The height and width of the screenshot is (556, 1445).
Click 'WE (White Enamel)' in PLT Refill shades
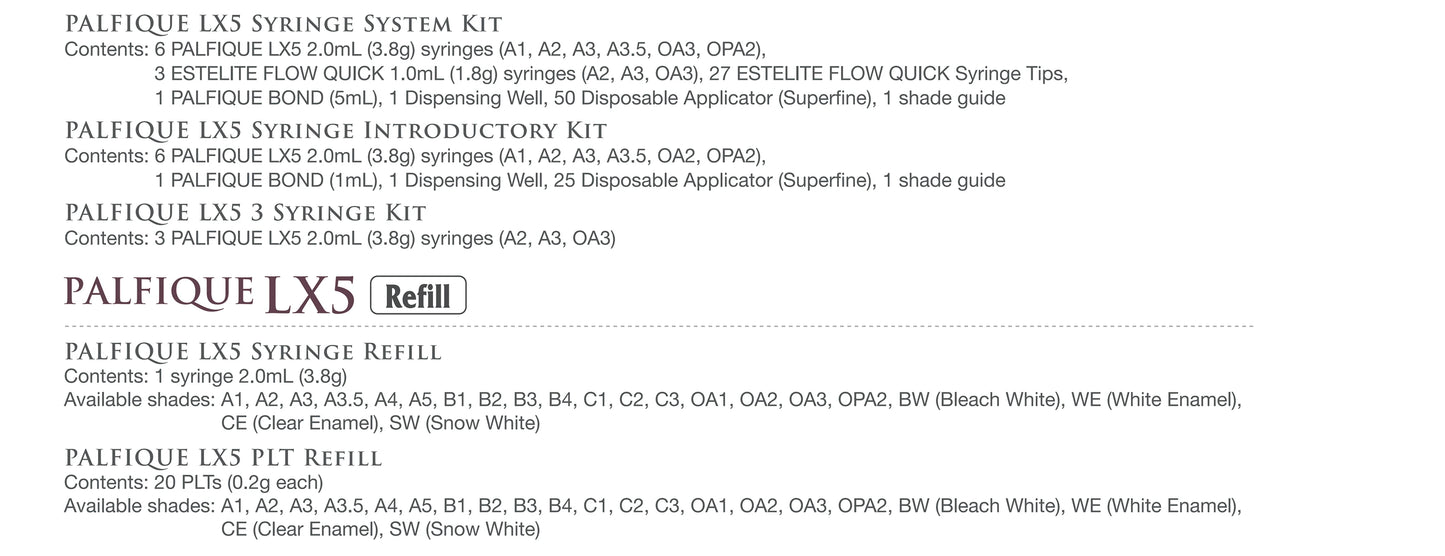pyautogui.click(x=1155, y=506)
